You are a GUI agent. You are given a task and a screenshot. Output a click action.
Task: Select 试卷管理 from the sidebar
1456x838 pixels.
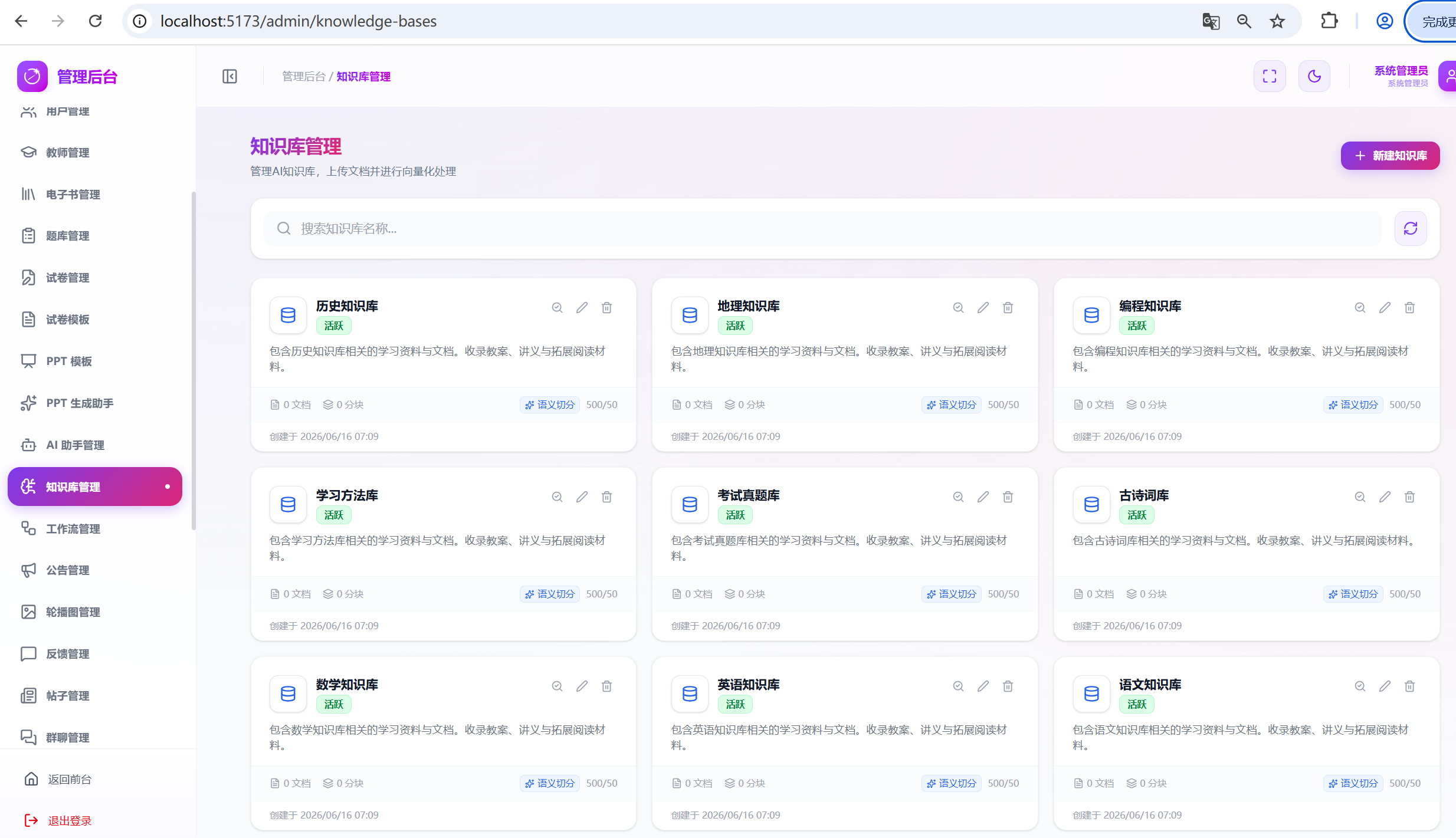pyautogui.click(x=94, y=278)
